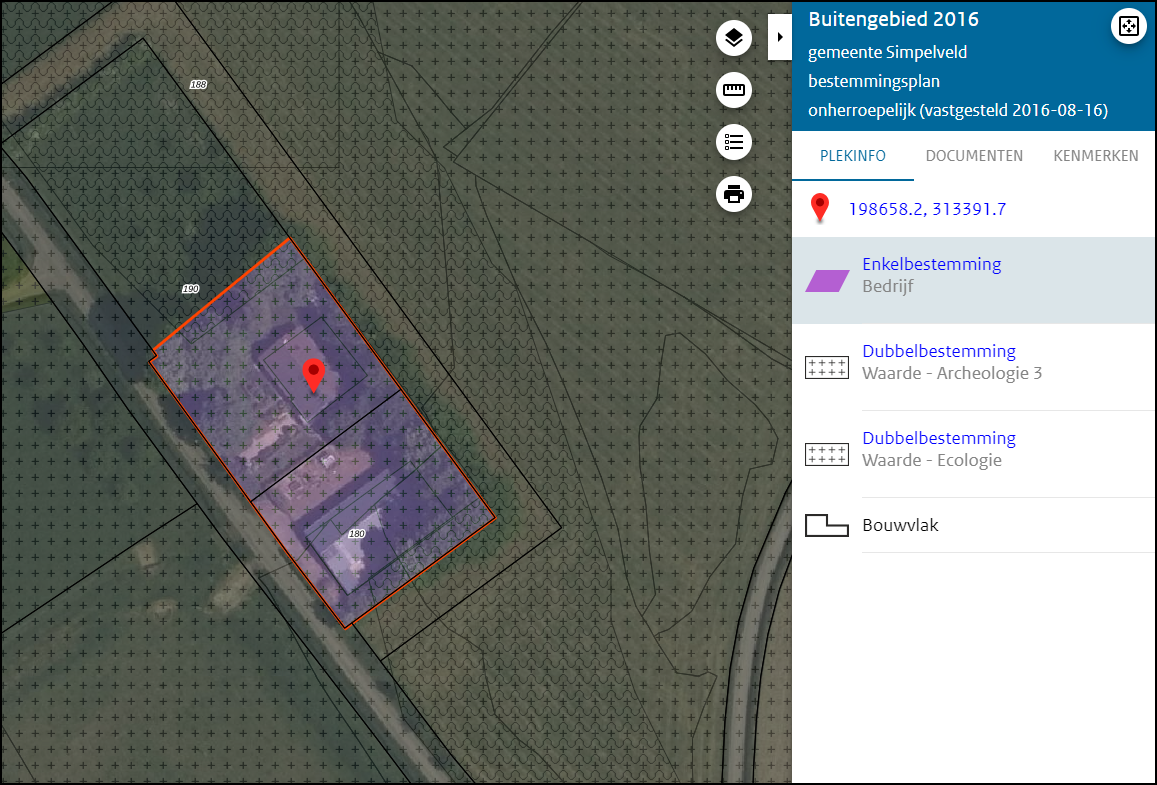Click the purple Bedrijf color swatch
The width and height of the screenshot is (1157, 785).
(827, 280)
